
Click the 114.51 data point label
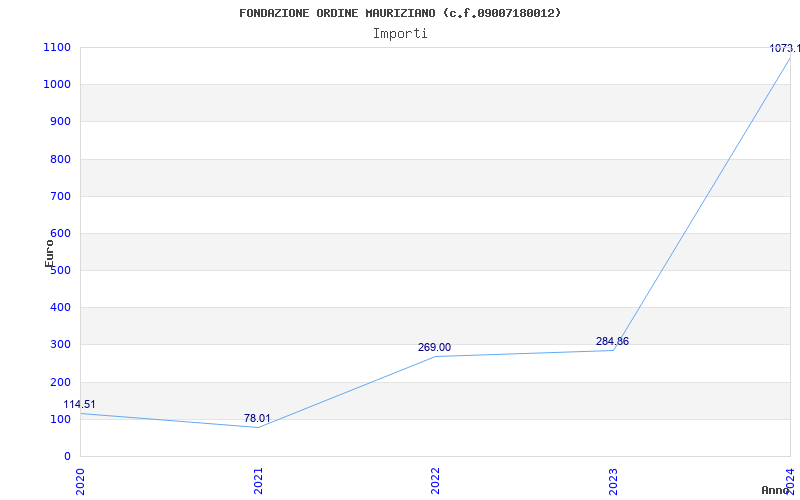tap(79, 405)
